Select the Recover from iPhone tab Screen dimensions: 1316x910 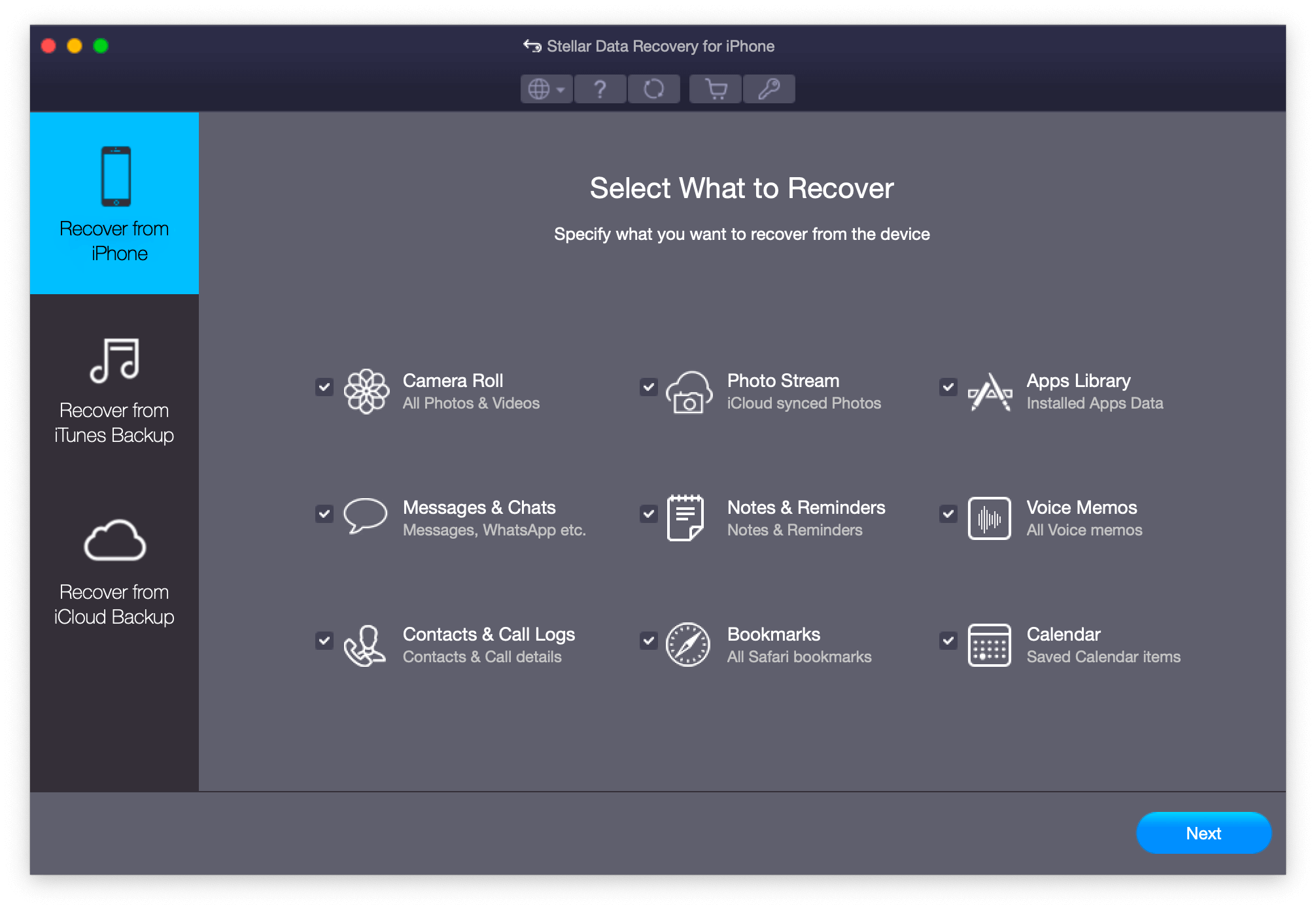click(114, 203)
